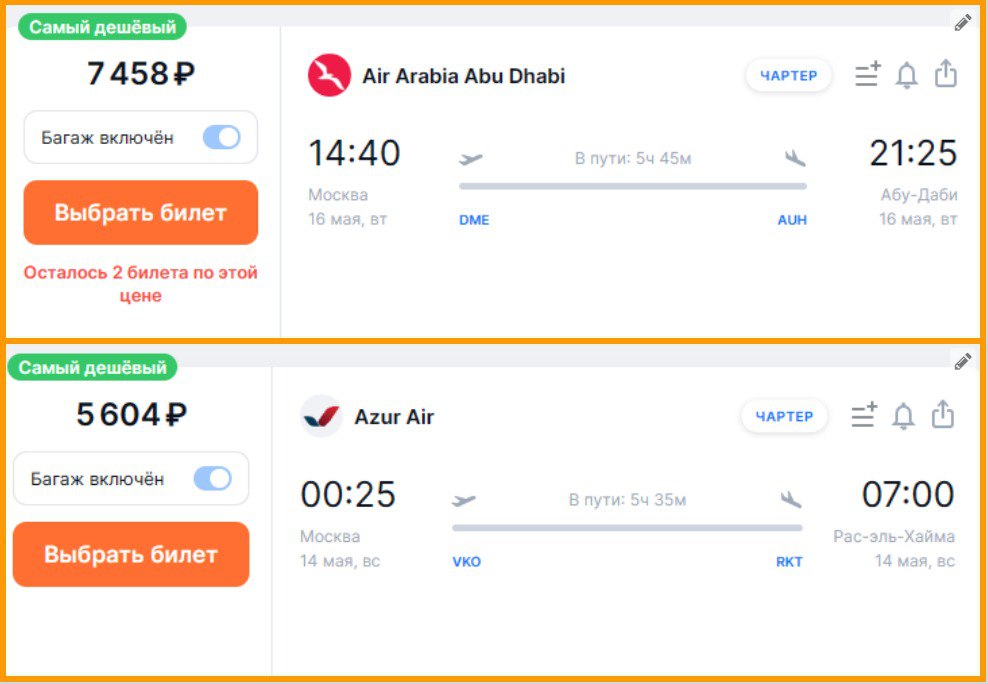Click the pencil edit icon on first card
The width and height of the screenshot is (988, 684).
pos(962,23)
